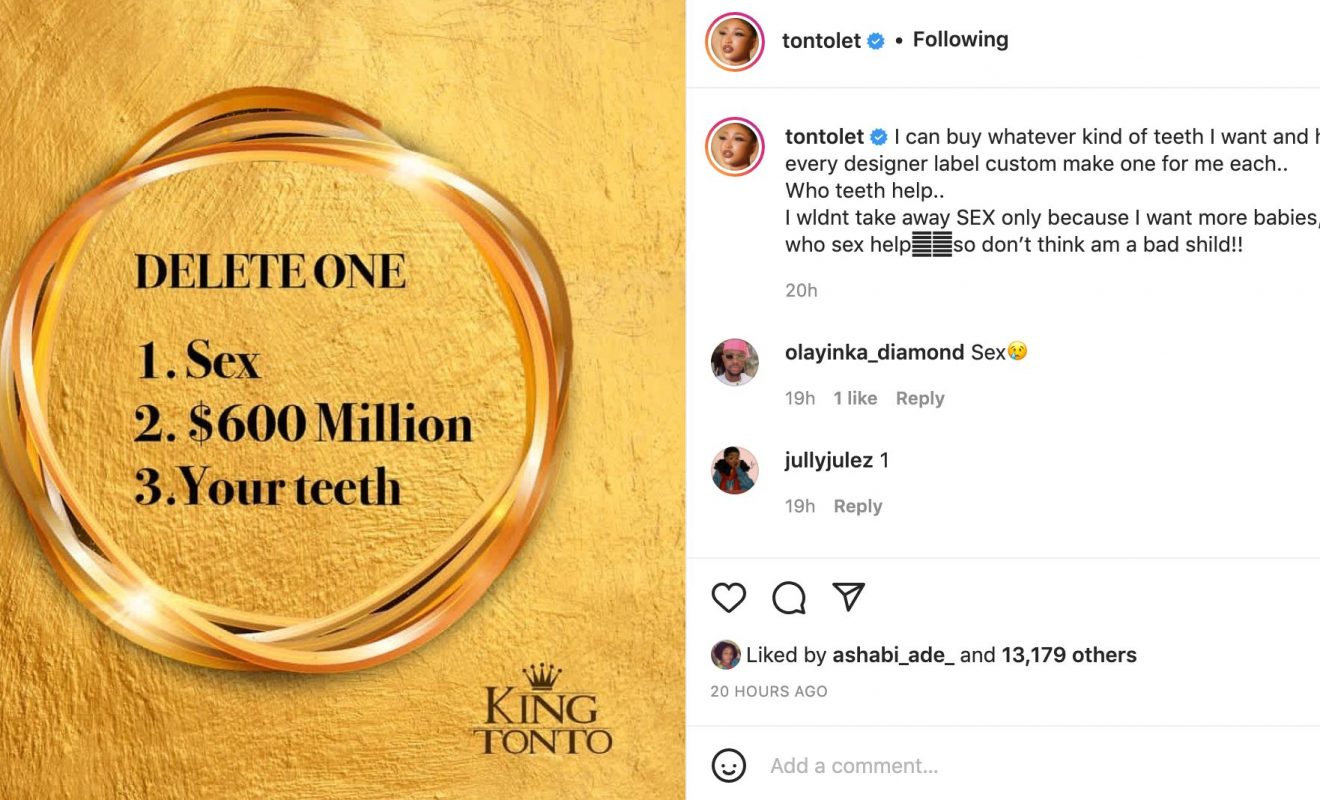Click the small avatar beside Liked by

[725, 655]
